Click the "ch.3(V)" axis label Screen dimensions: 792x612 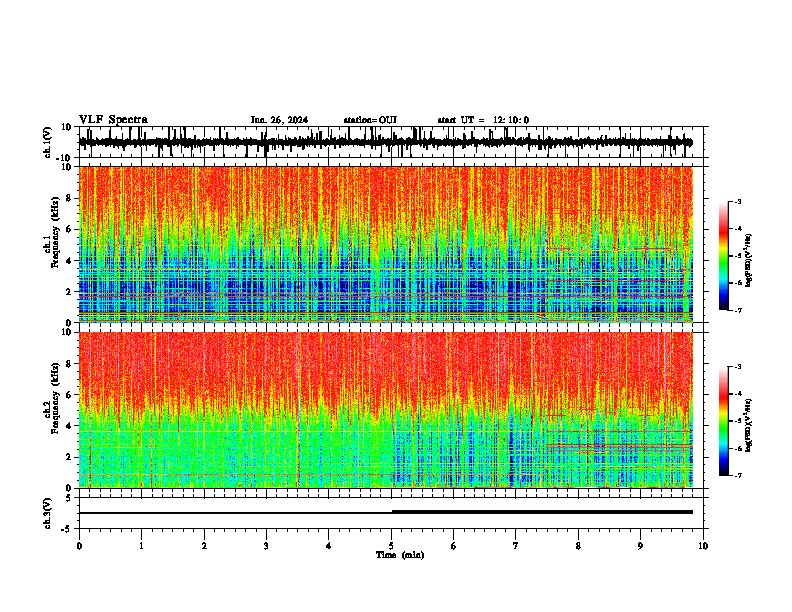pyautogui.click(x=48, y=514)
